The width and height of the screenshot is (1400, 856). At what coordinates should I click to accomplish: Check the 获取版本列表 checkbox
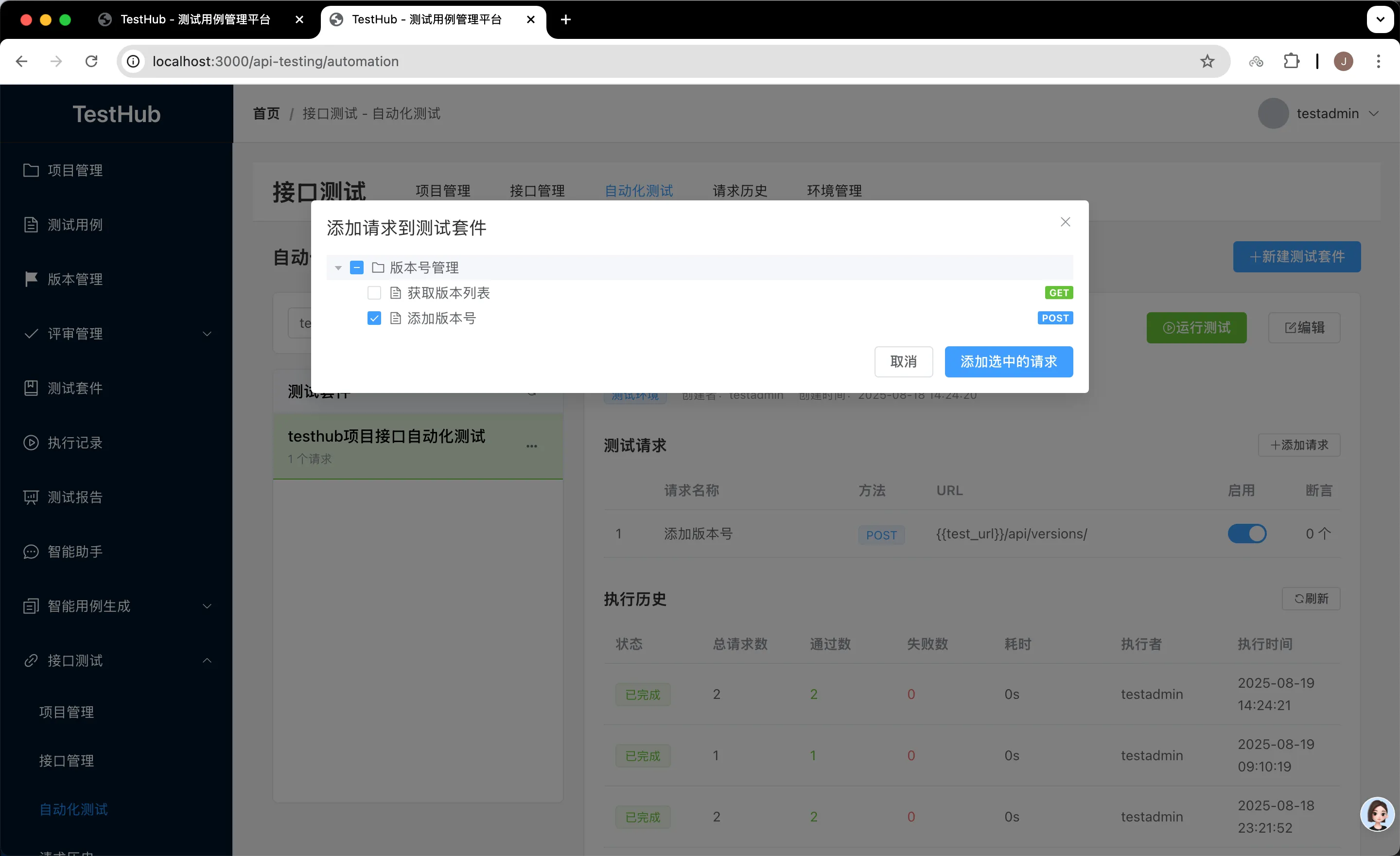374,293
